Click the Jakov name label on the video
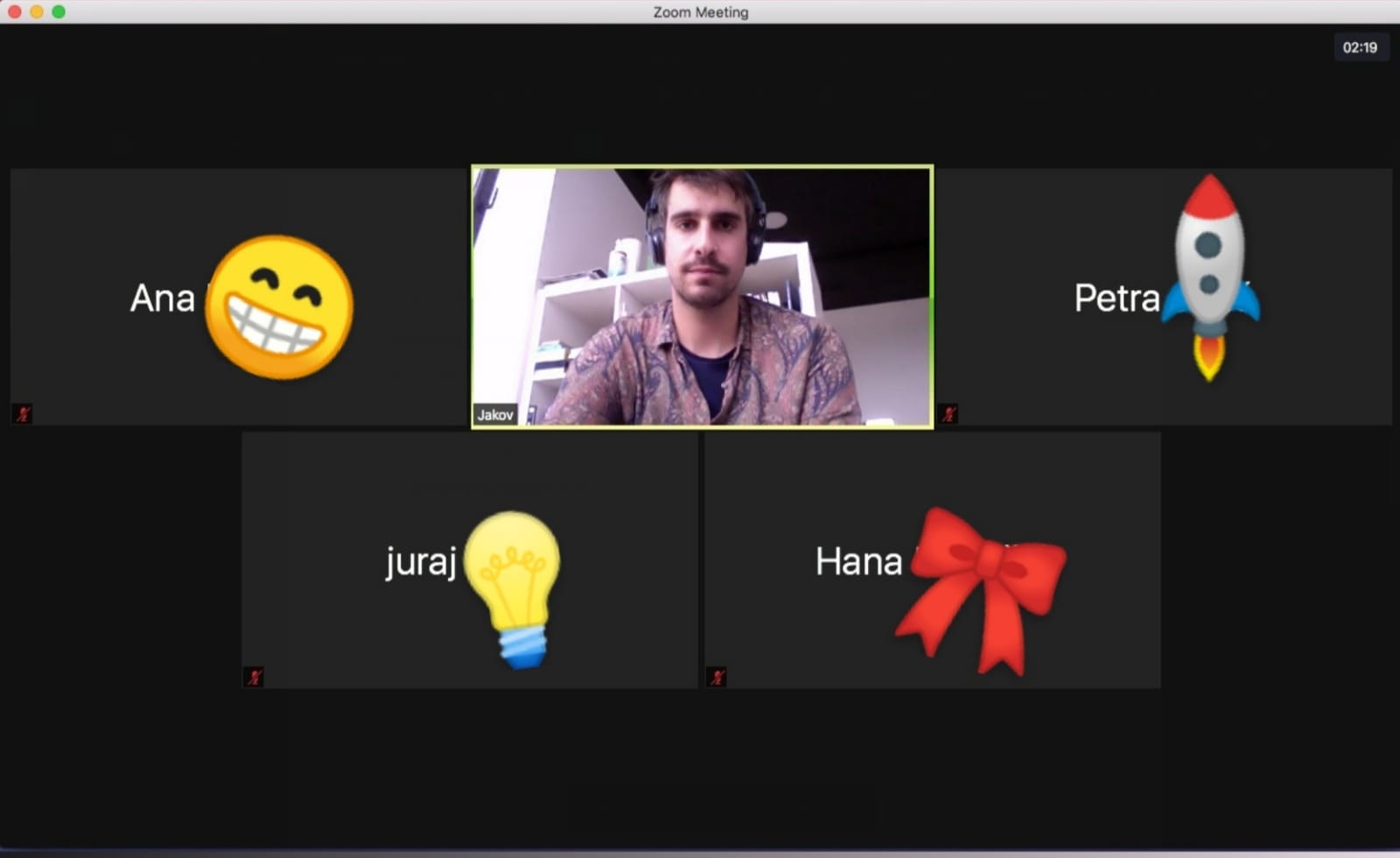1400x858 pixels. click(495, 414)
